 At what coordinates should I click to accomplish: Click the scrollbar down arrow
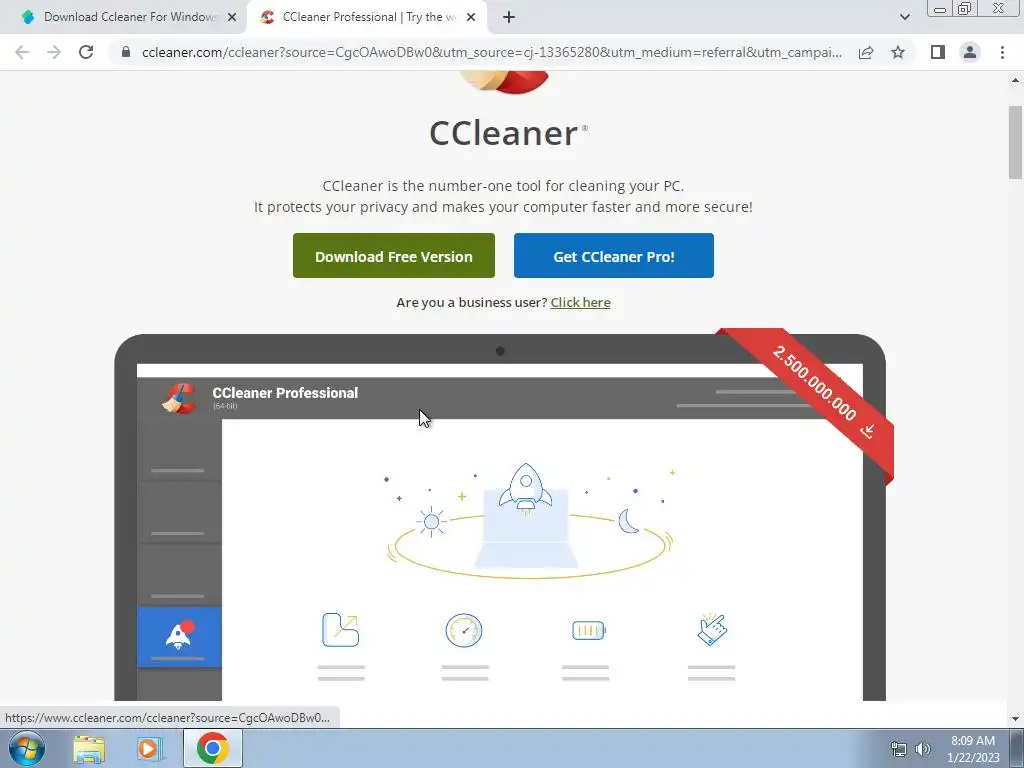tap(1015, 719)
